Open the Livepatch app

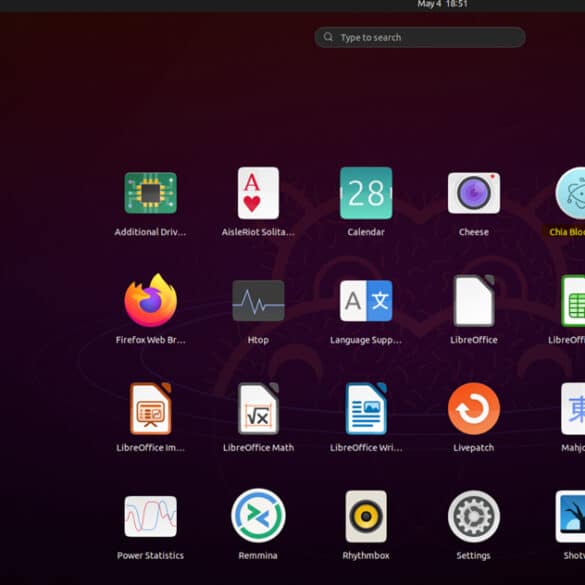(474, 409)
